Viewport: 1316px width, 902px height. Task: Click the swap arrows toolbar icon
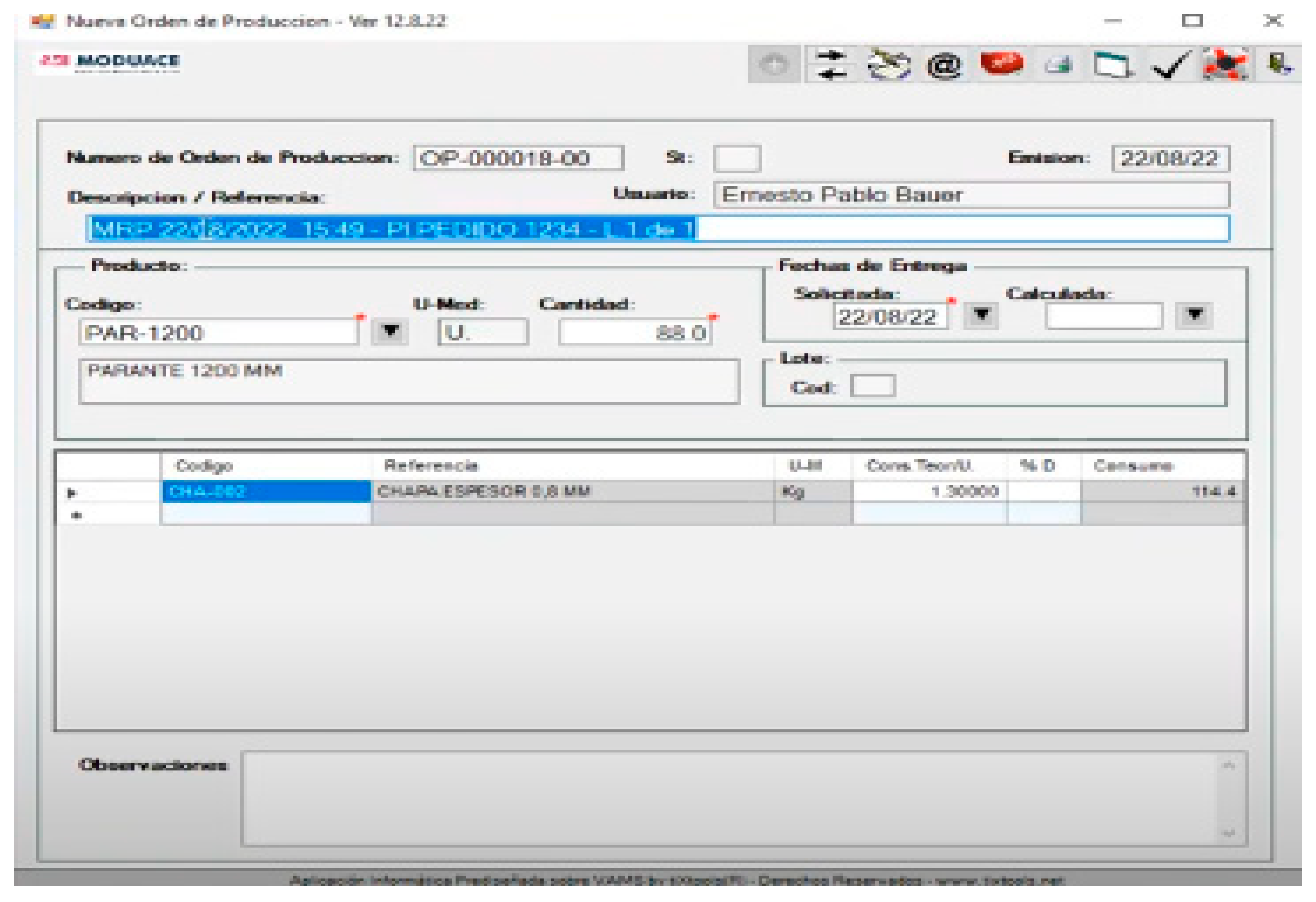pyautogui.click(x=832, y=64)
